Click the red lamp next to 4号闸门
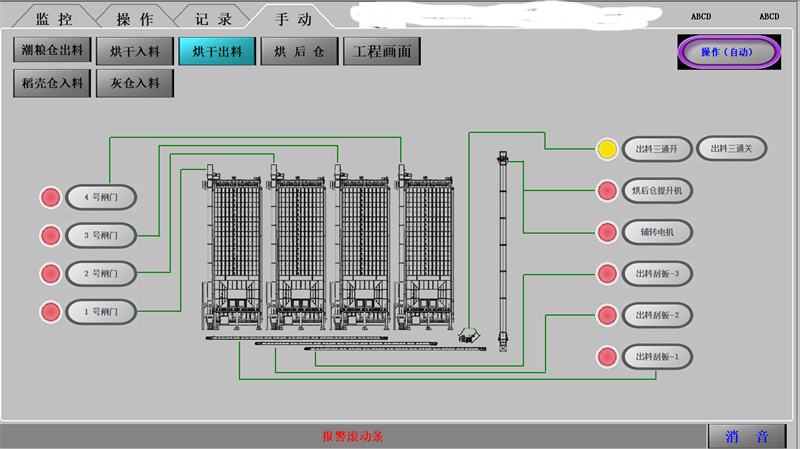Image resolution: width=800 pixels, height=449 pixels. 50,197
